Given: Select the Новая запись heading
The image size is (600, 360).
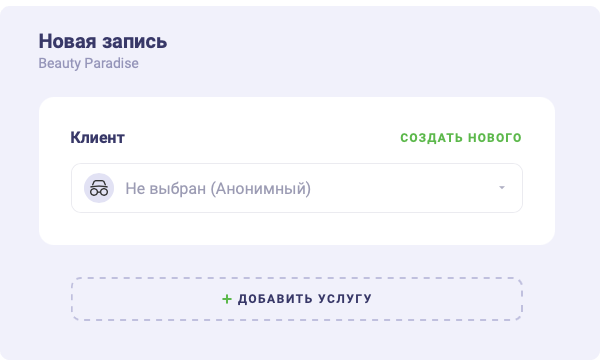Looking at the screenshot, I should point(103,41).
